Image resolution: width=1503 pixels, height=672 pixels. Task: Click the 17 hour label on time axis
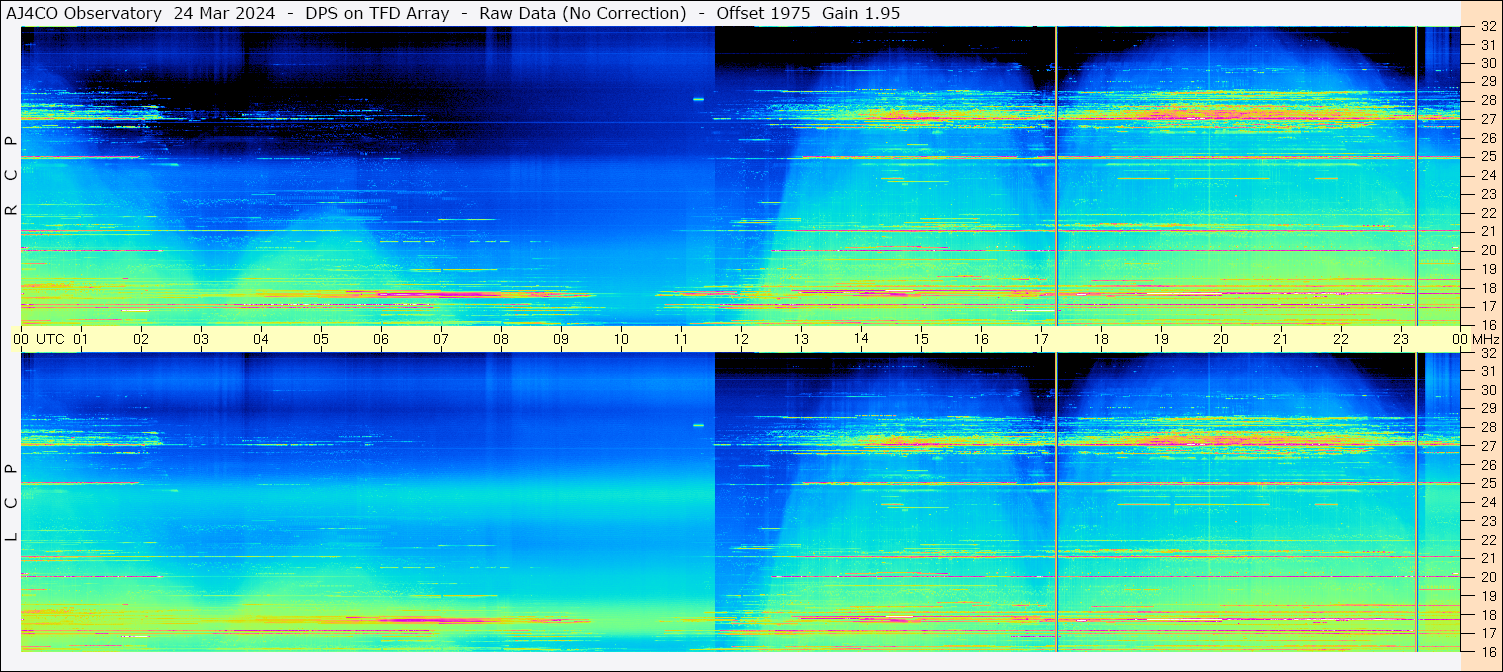(x=1041, y=339)
